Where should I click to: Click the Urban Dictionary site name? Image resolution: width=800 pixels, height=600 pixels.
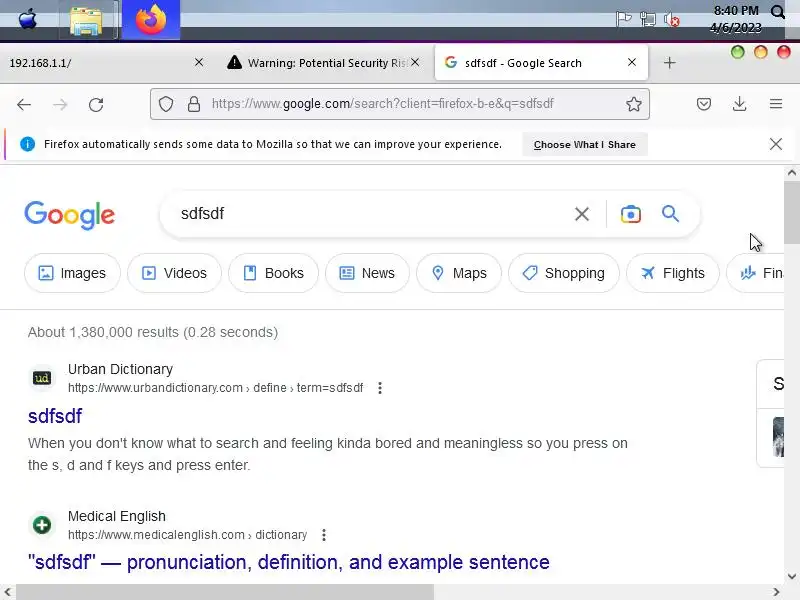click(x=120, y=369)
